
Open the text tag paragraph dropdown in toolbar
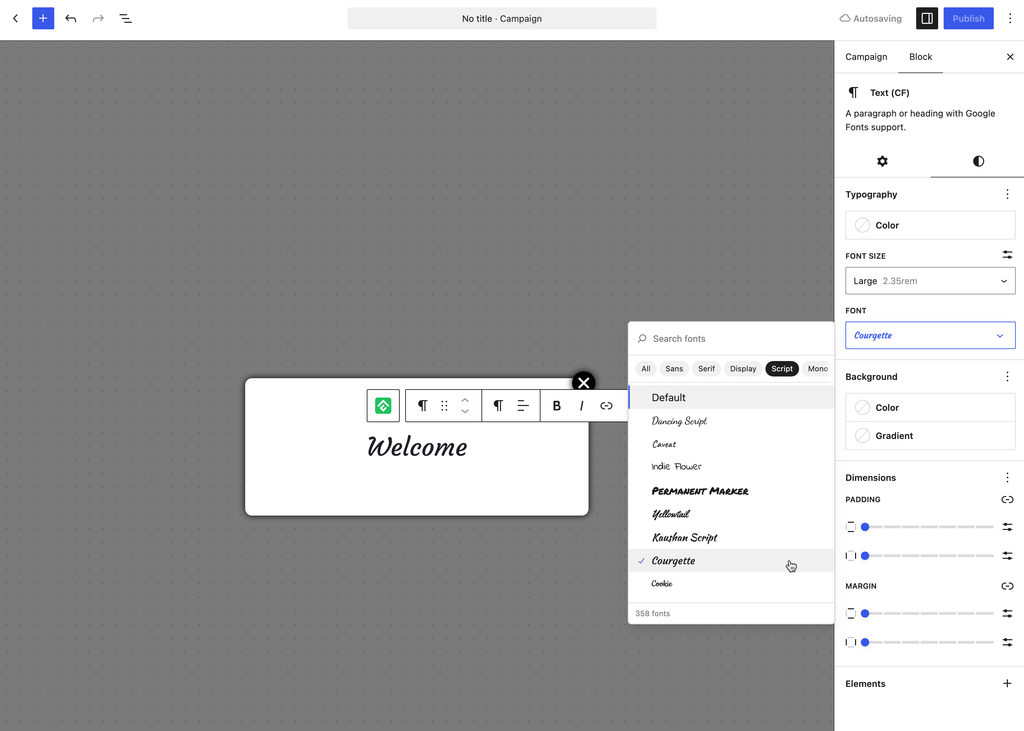tap(498, 406)
